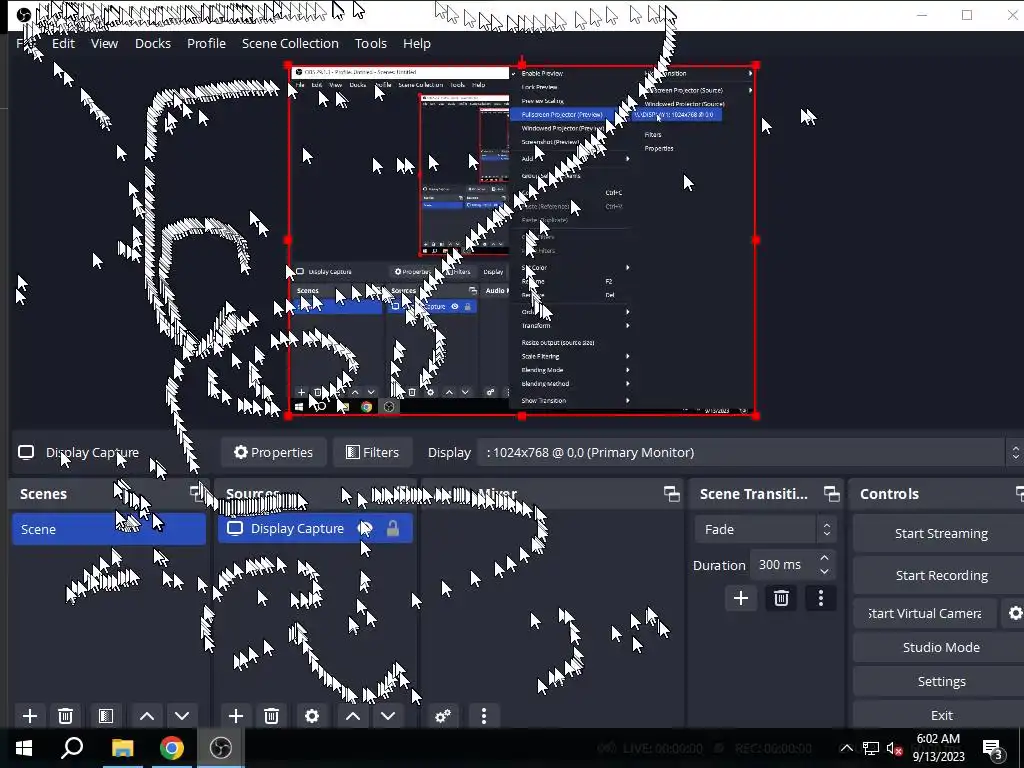Viewport: 1024px width, 768px height.
Task: Open the Help menu
Action: coord(417,43)
